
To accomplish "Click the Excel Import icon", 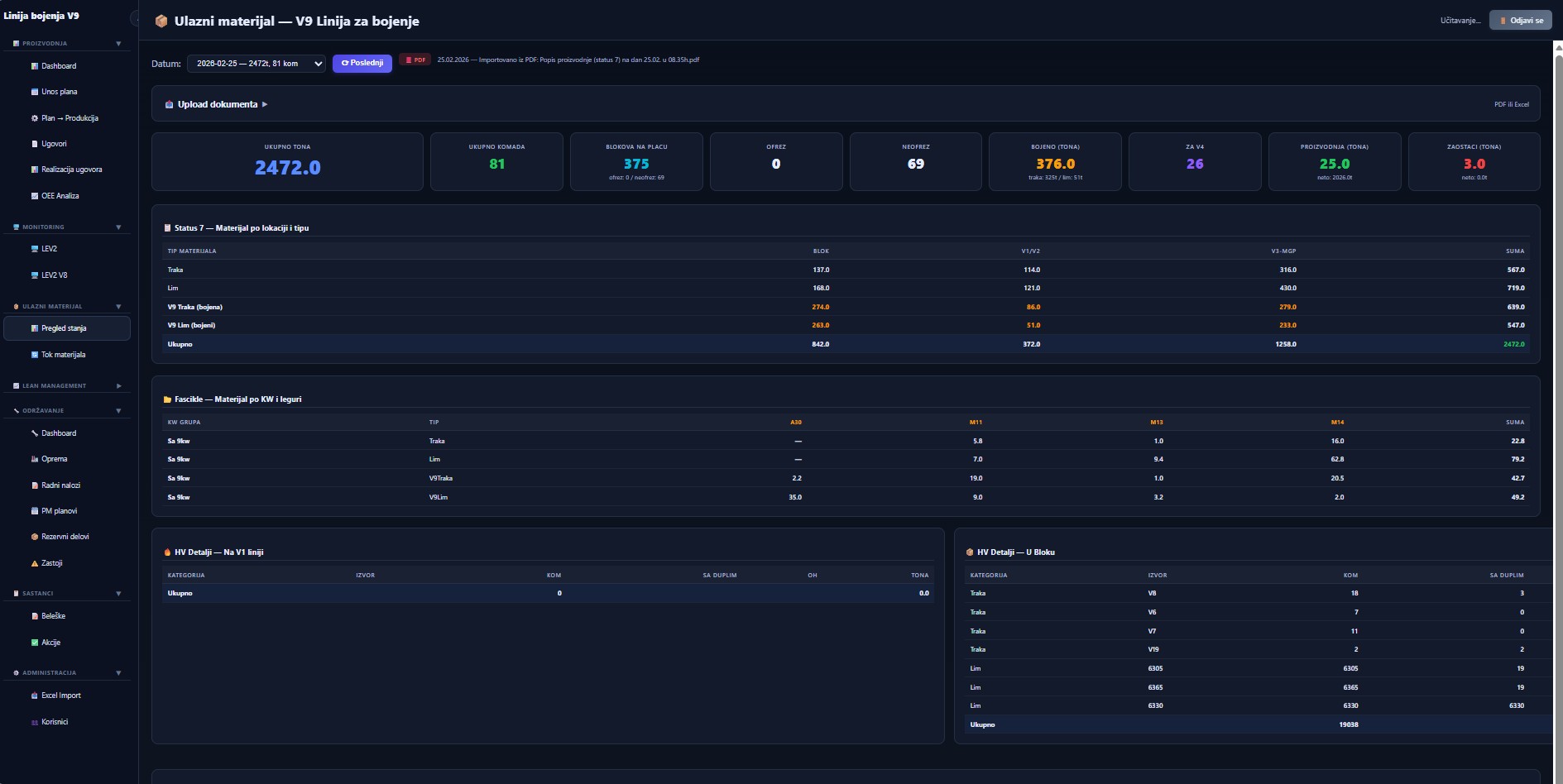I will [35, 696].
